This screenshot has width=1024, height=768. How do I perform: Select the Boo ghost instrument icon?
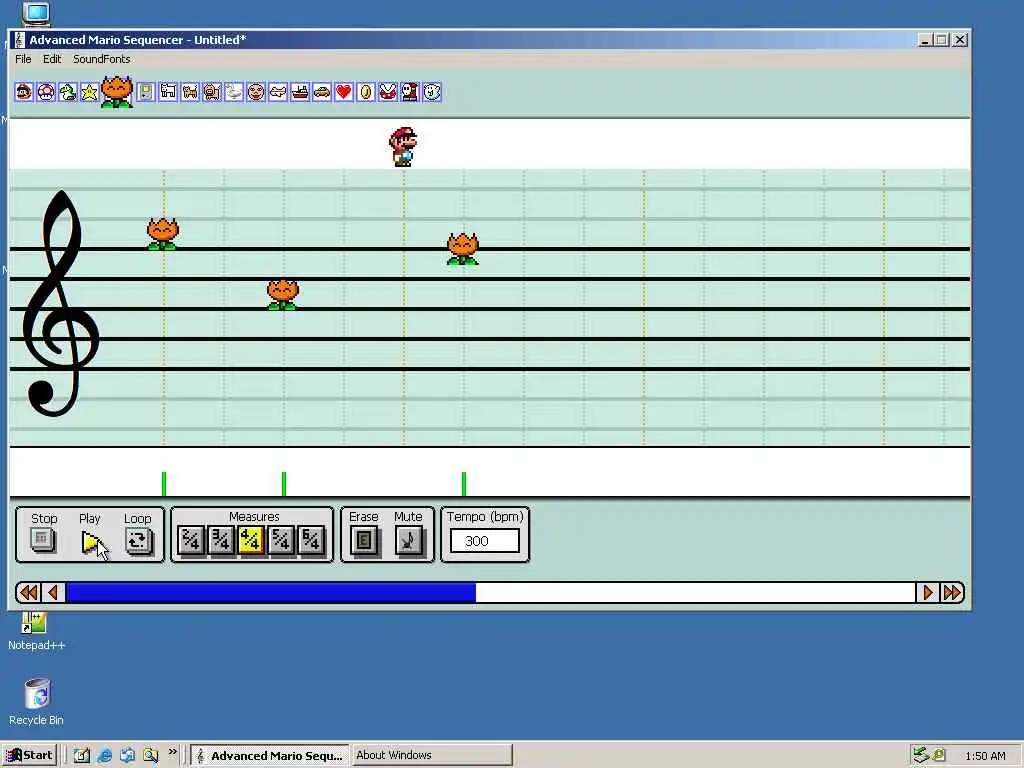click(x=432, y=92)
